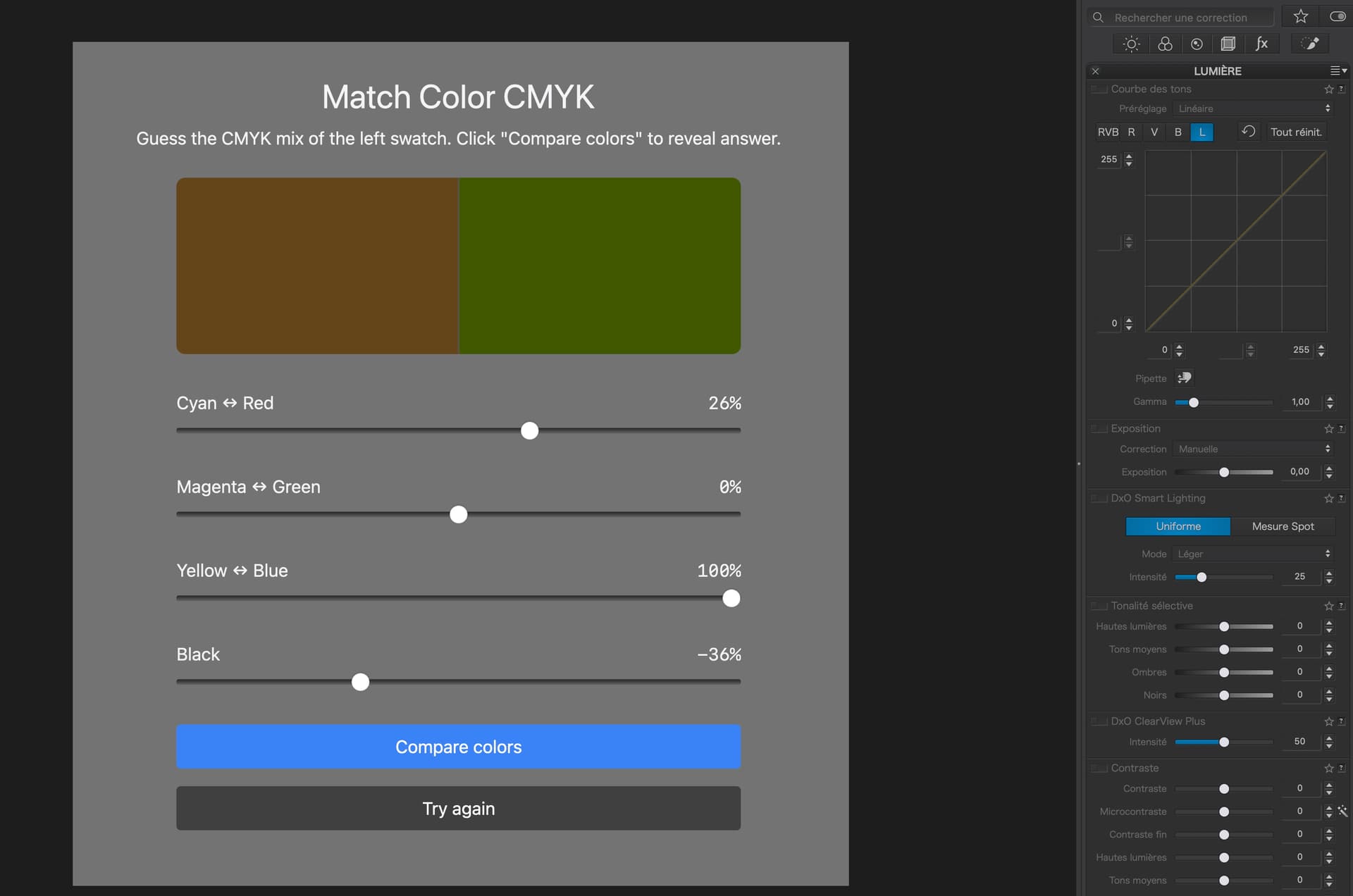This screenshot has height=896, width=1353.
Task: Open the Correction Manuelle dropdown
Action: tap(1254, 449)
